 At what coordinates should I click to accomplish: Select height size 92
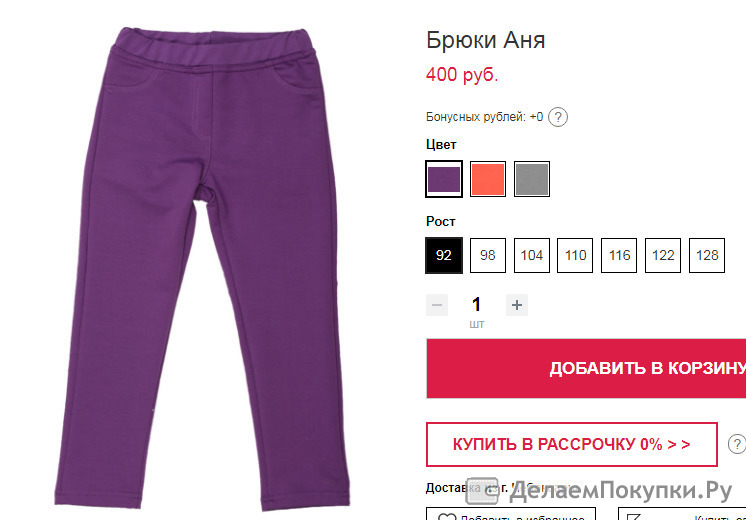[x=444, y=255]
